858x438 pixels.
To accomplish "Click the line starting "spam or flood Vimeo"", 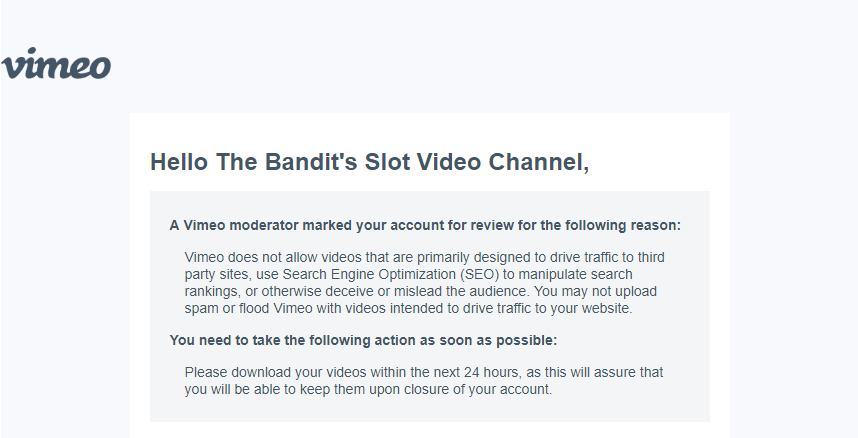I will click(408, 308).
